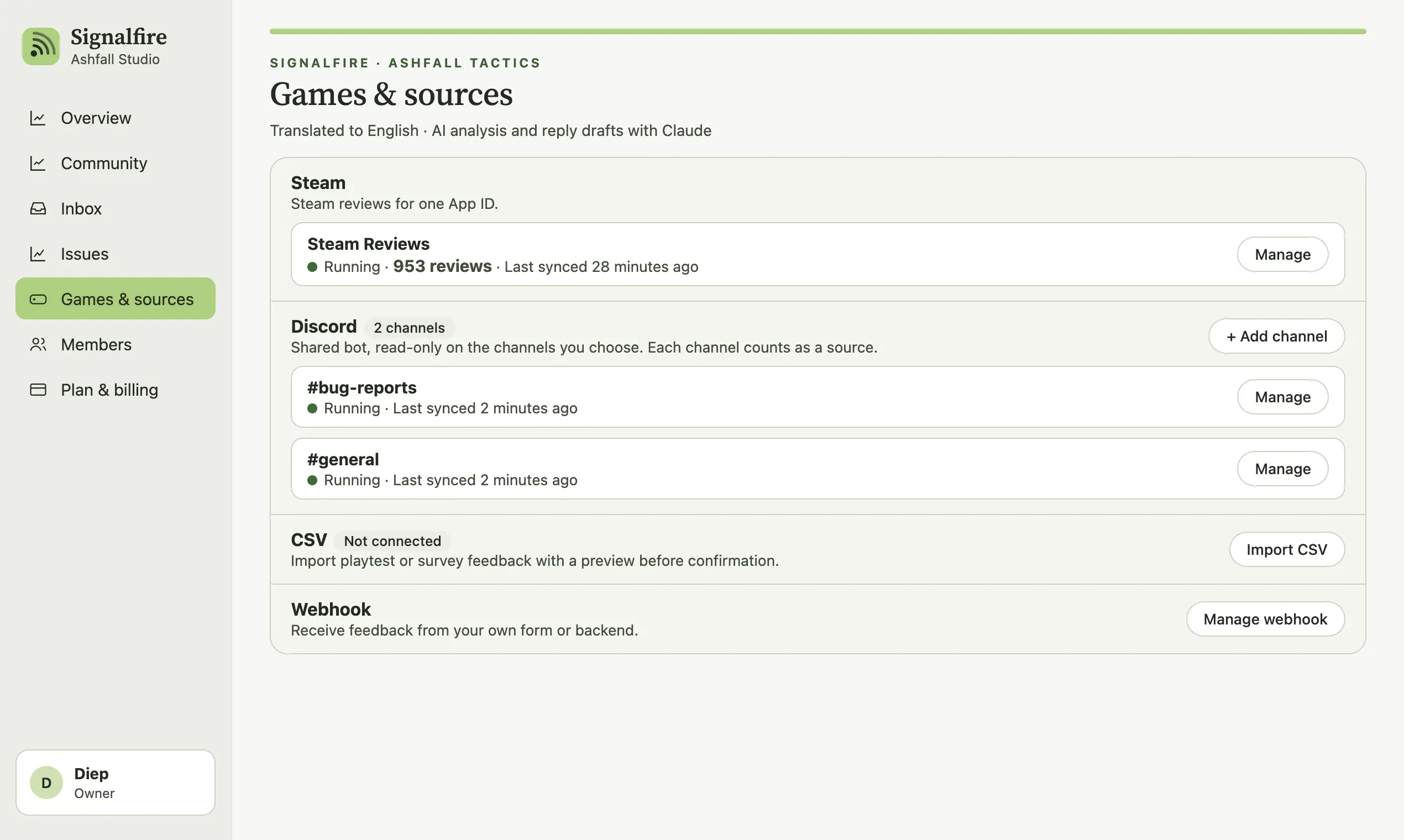Click the #general running status dot
Image resolution: width=1404 pixels, height=840 pixels.
point(312,480)
